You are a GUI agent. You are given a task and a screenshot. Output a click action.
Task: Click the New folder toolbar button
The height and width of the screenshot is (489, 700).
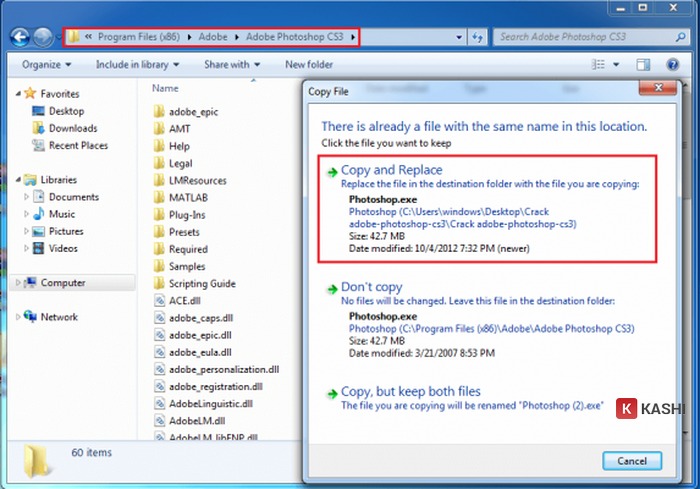click(309, 65)
